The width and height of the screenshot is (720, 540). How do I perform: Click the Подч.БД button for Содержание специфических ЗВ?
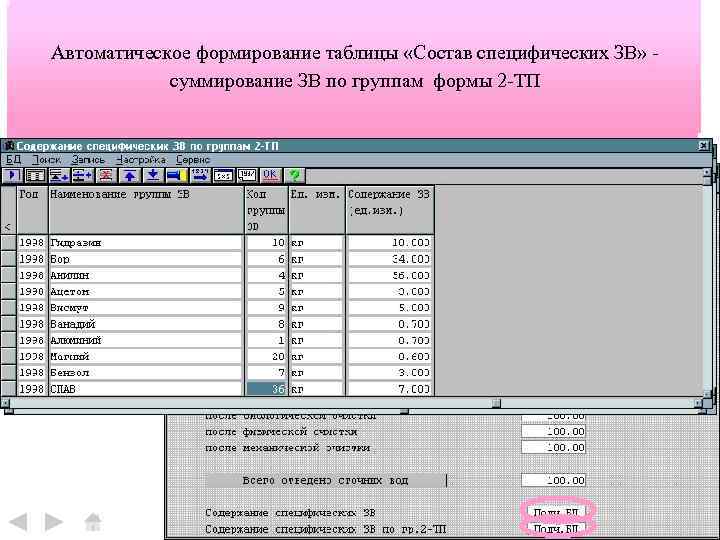(x=557, y=512)
